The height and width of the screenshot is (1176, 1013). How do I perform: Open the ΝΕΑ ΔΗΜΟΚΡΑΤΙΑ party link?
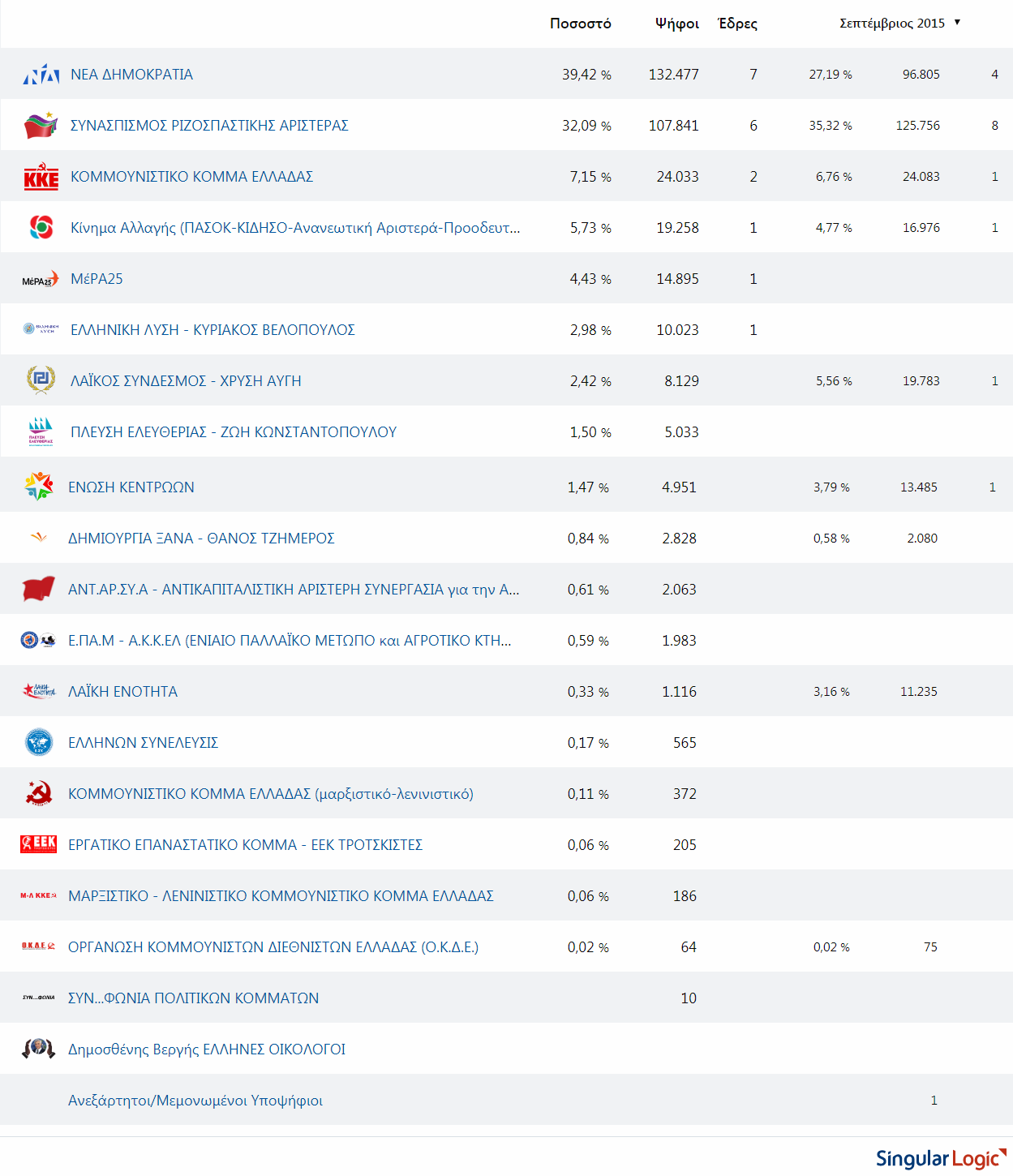point(131,75)
